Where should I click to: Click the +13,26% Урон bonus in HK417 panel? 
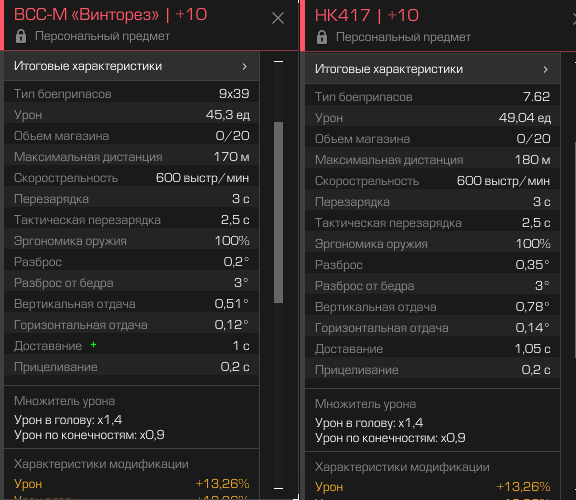[x=523, y=486]
